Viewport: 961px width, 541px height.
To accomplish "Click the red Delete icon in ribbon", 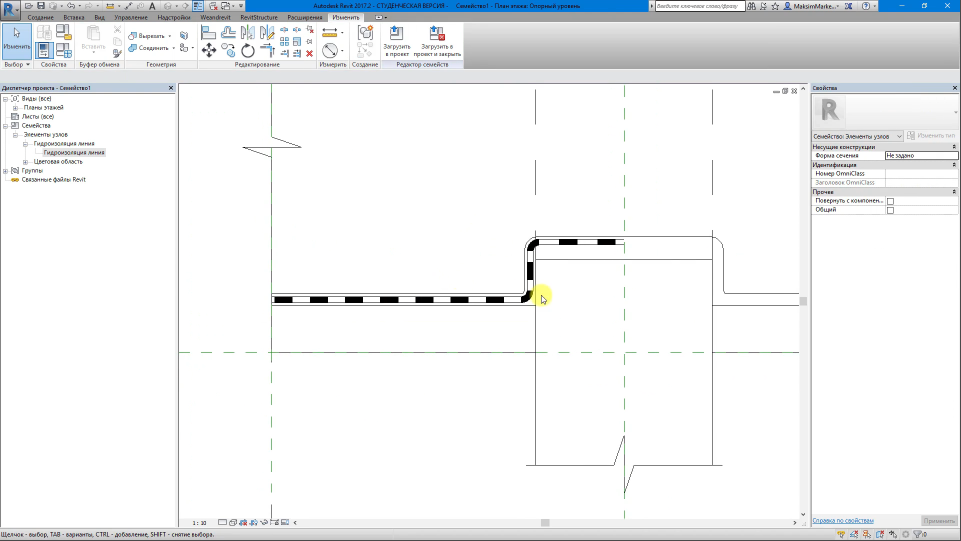I will click(x=310, y=53).
